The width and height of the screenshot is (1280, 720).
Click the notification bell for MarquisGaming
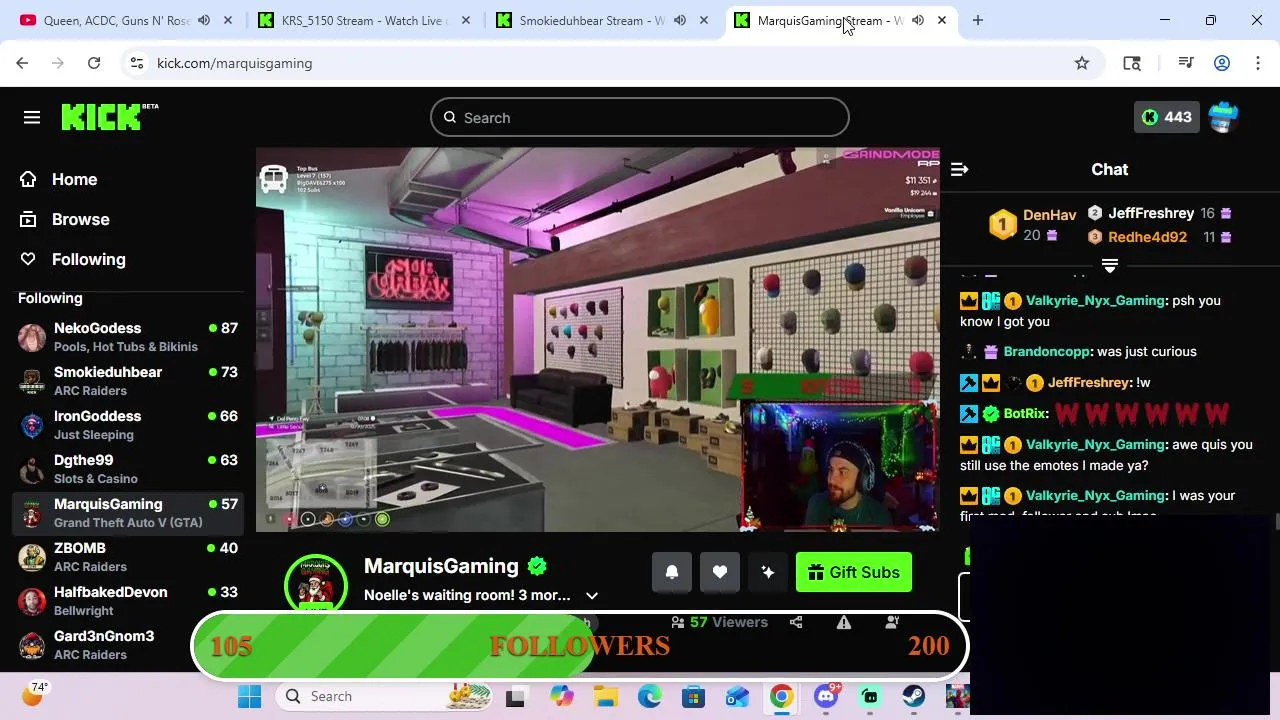point(672,572)
